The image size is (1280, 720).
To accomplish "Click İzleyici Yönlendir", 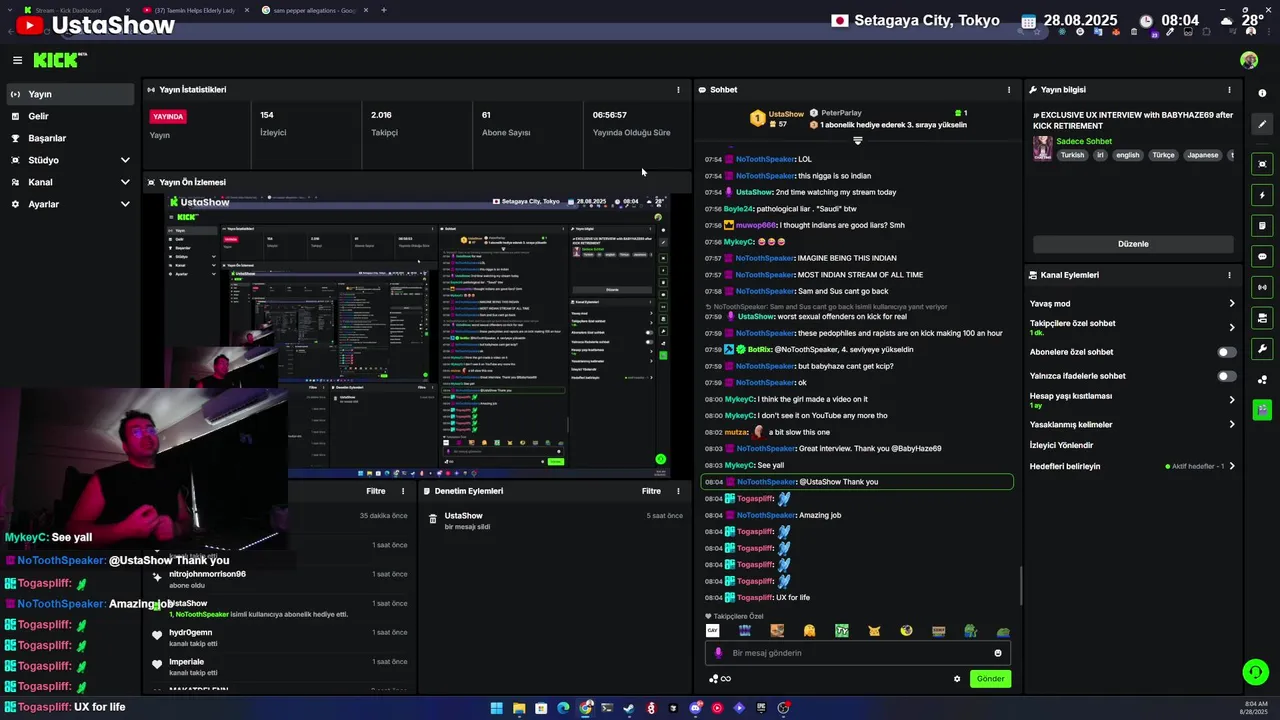I will (x=1061, y=445).
